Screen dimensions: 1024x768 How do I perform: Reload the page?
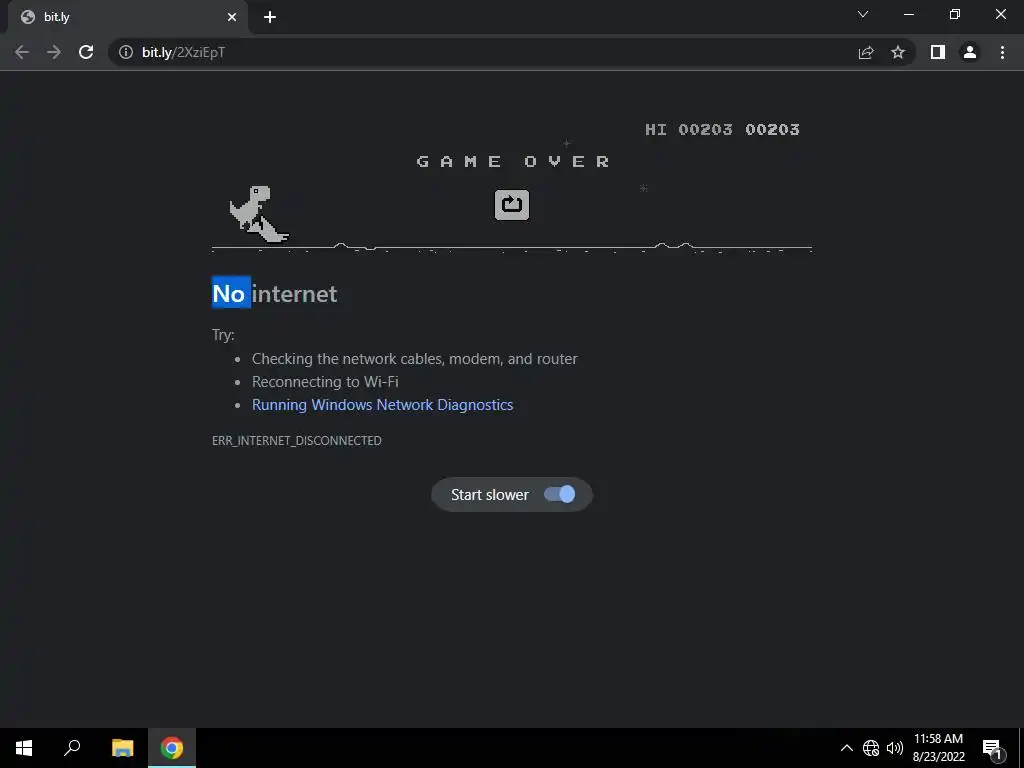tap(86, 52)
